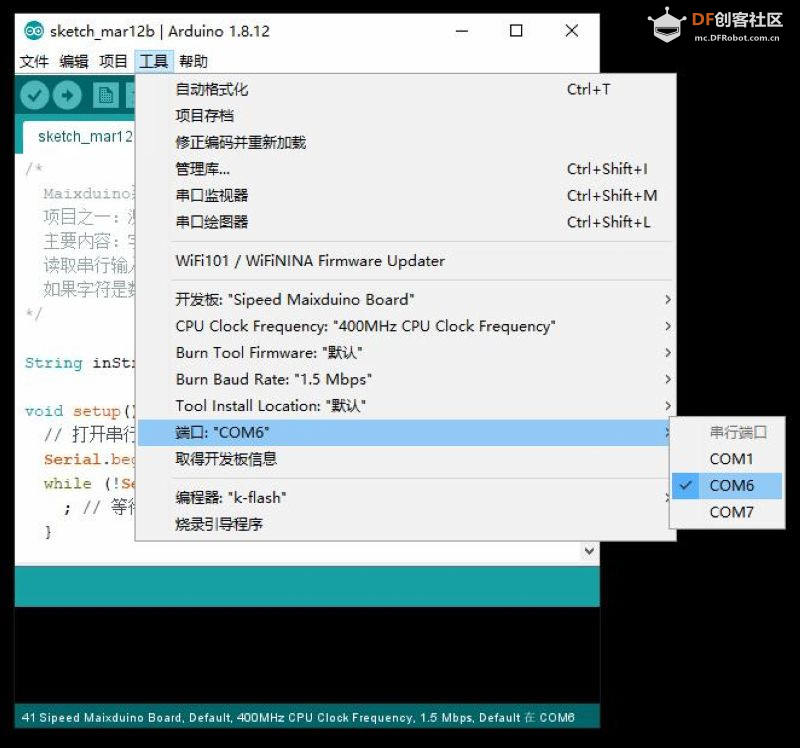This screenshot has width=800, height=748.
Task: Click the Verify checkmark toolbar icon
Action: coord(34,95)
